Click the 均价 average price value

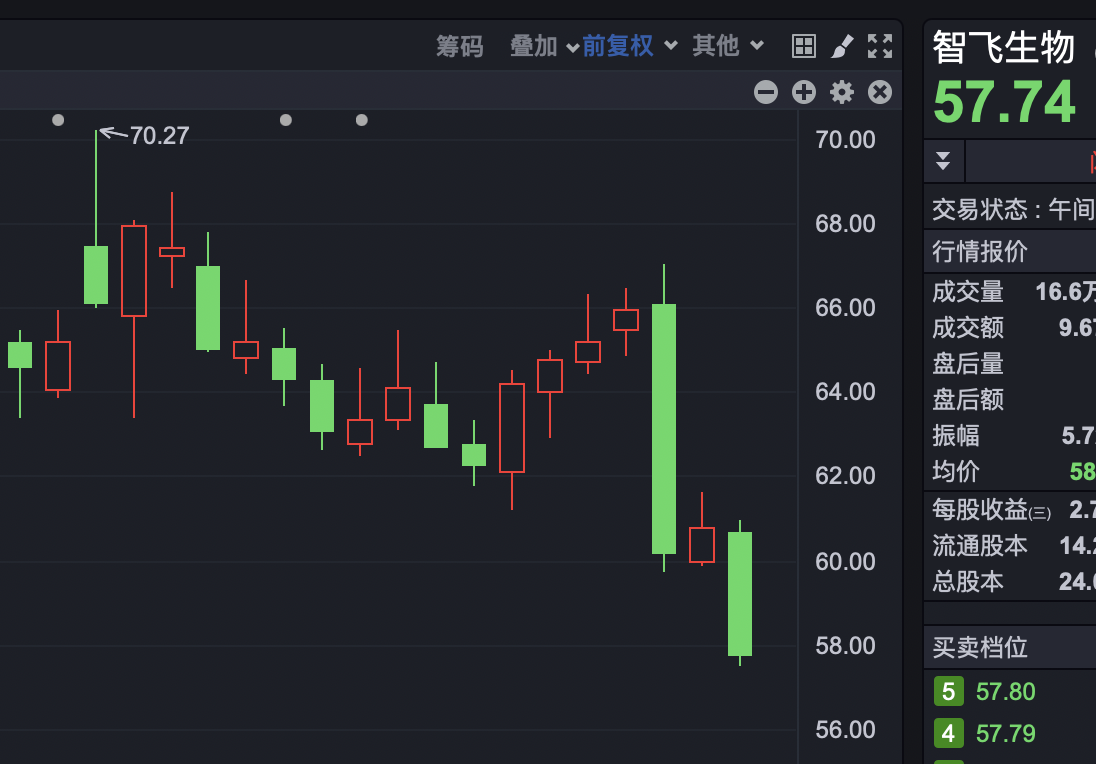click(1083, 472)
